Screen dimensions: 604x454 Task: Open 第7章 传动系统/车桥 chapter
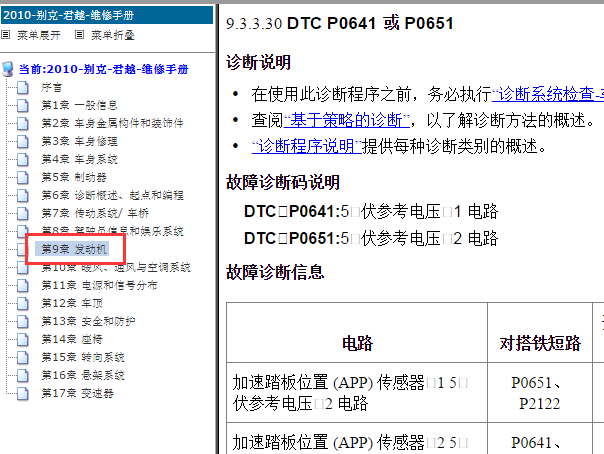point(95,213)
